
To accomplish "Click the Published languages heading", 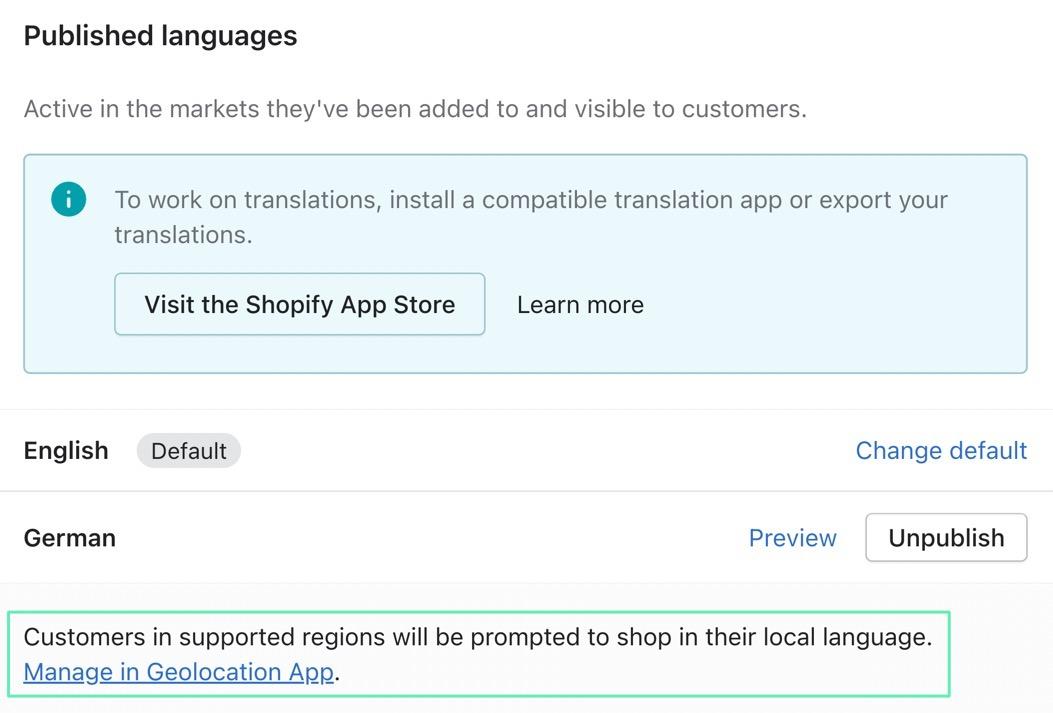I will (x=160, y=36).
